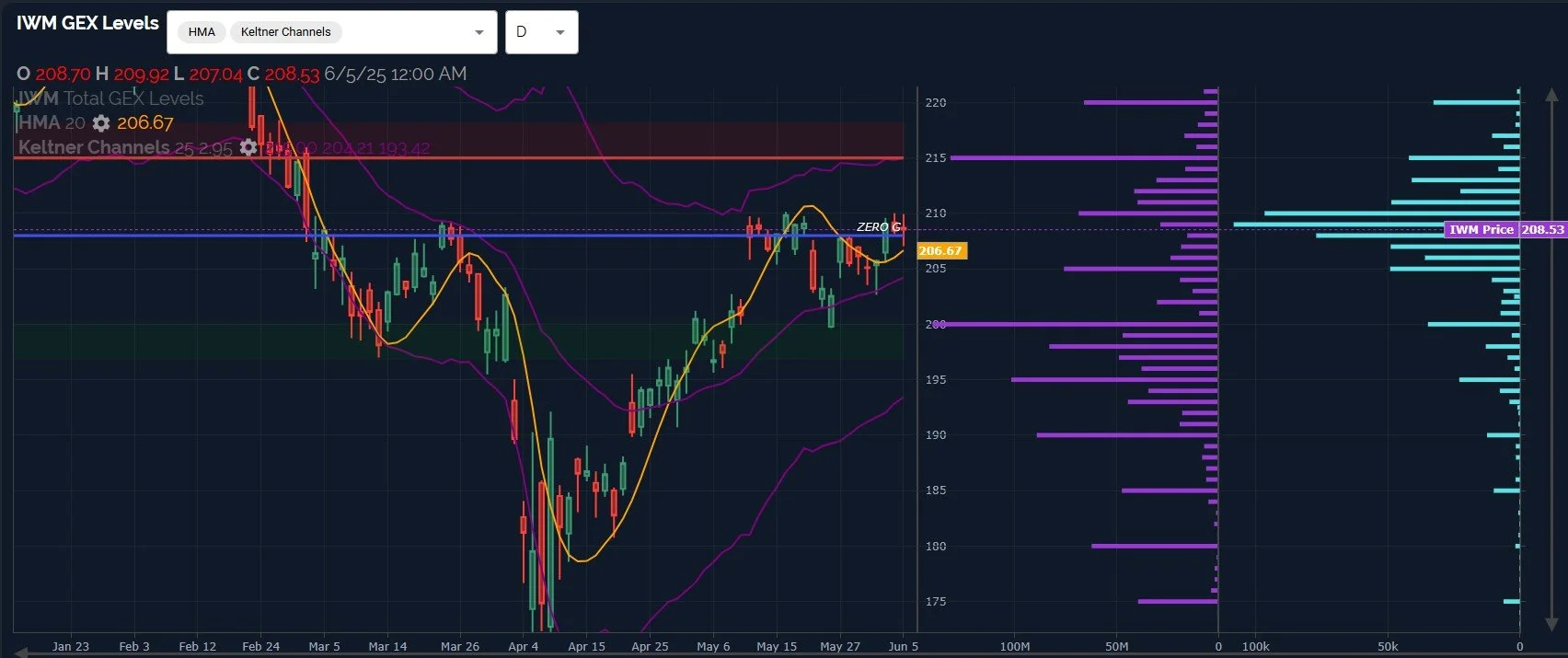Remove or select the HMA chip
Viewport: 1568px width, 658px height.
click(202, 32)
